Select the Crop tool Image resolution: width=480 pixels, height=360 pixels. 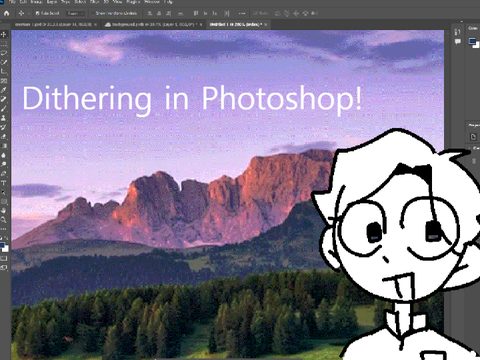pos(4,71)
